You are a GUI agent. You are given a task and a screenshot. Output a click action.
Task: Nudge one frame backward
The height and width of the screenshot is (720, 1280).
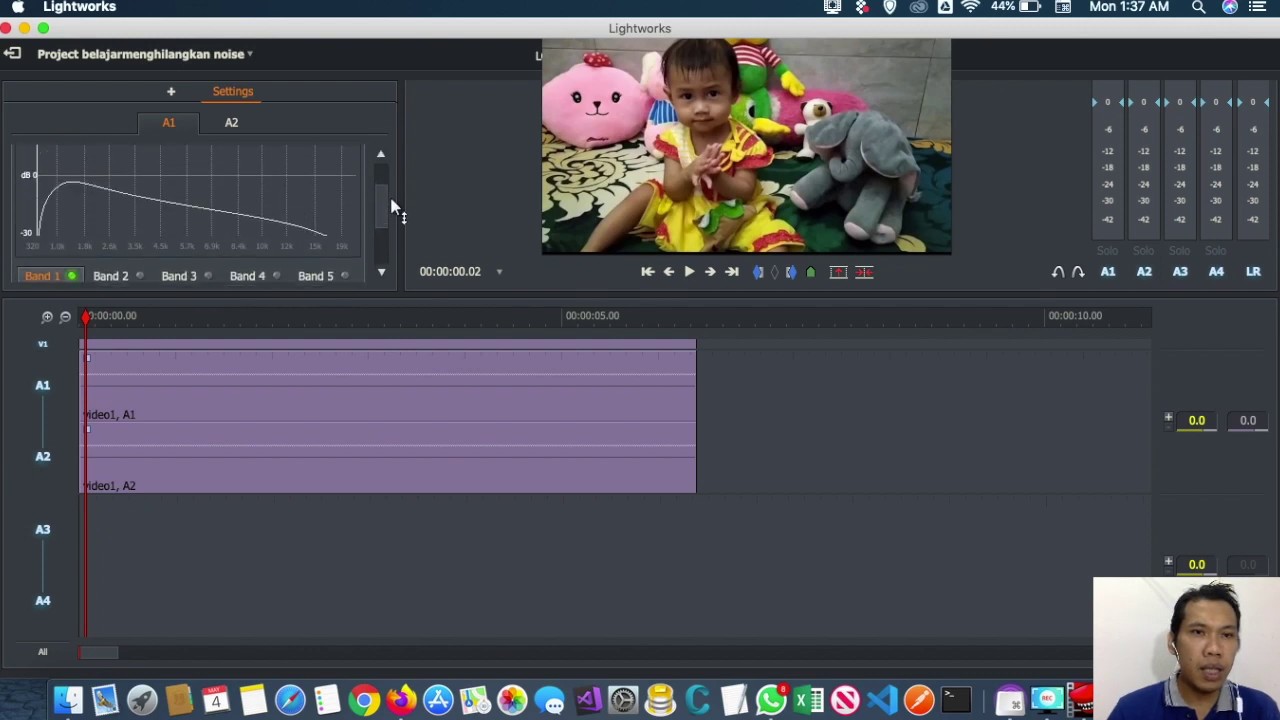[x=669, y=272]
